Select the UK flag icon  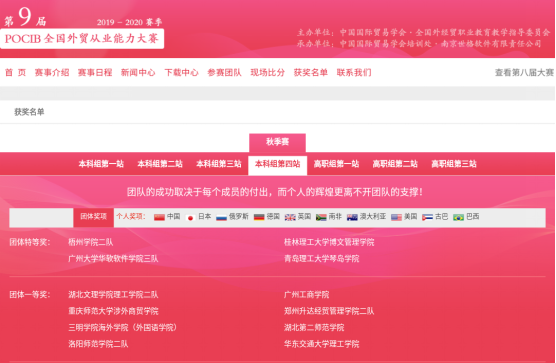[290, 217]
